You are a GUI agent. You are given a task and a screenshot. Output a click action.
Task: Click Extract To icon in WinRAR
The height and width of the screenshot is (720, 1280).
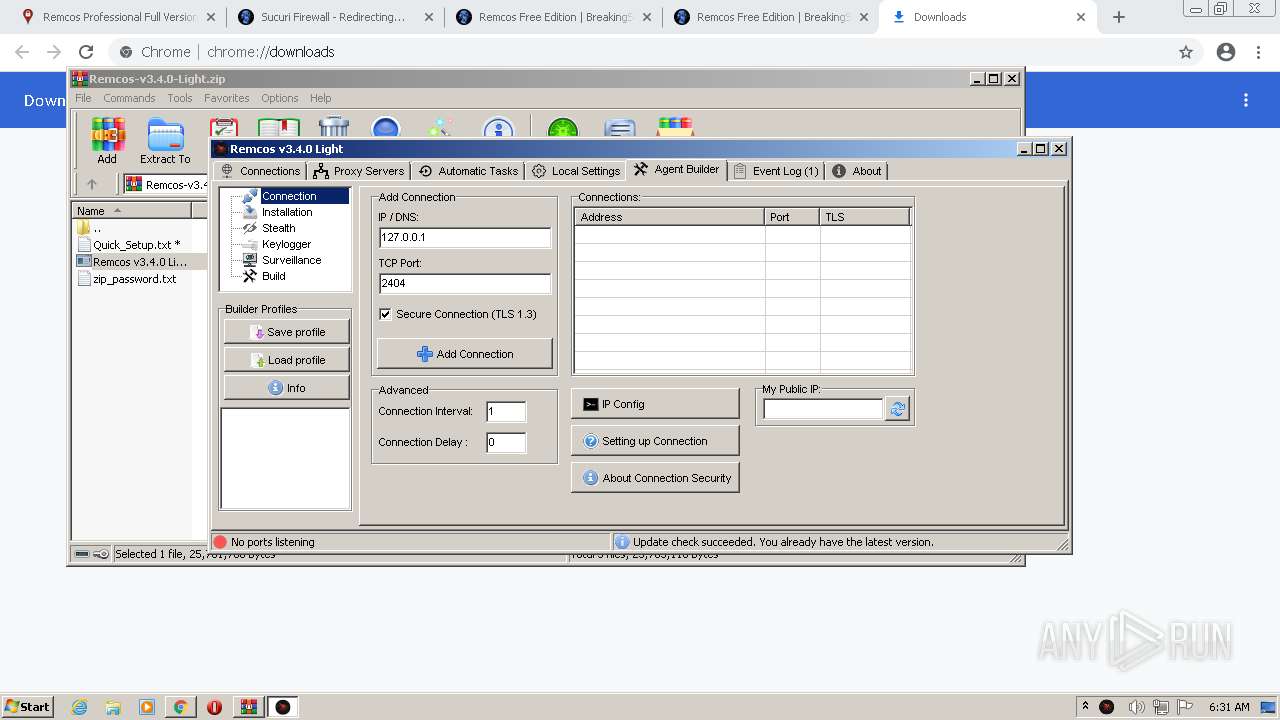click(x=165, y=140)
